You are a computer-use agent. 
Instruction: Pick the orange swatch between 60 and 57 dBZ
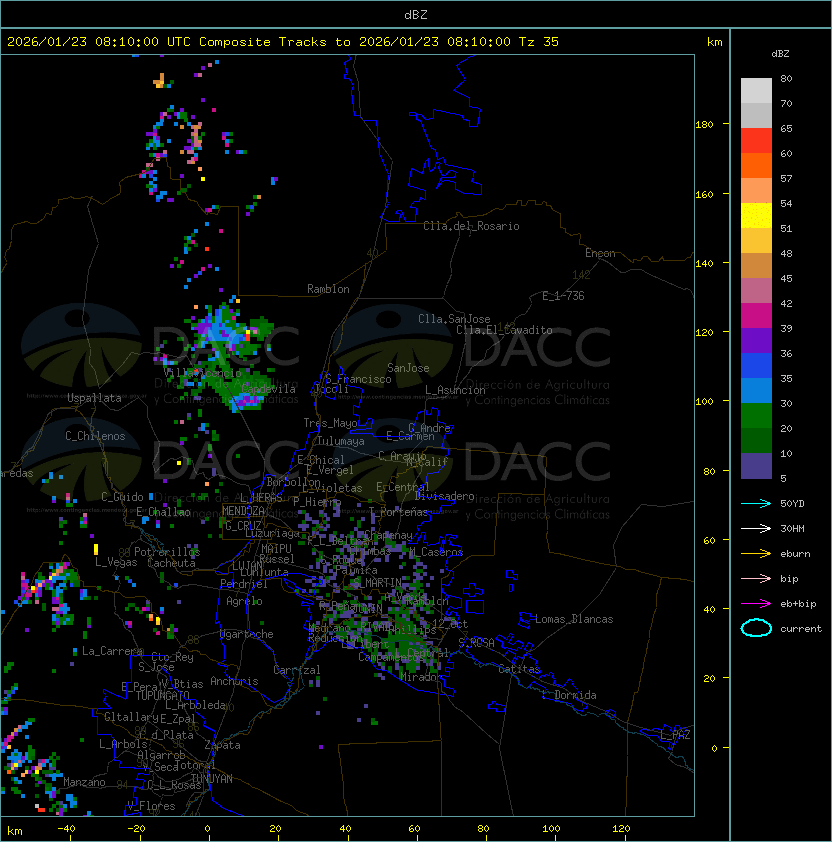pyautogui.click(x=756, y=165)
